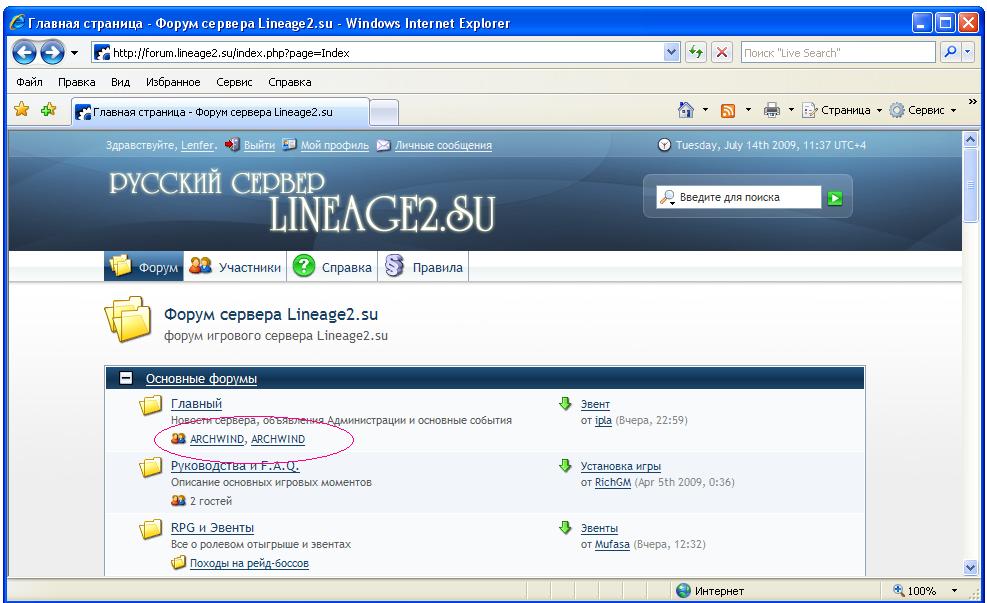Open the Вид menu
This screenshot has width=987, height=603.
point(120,82)
